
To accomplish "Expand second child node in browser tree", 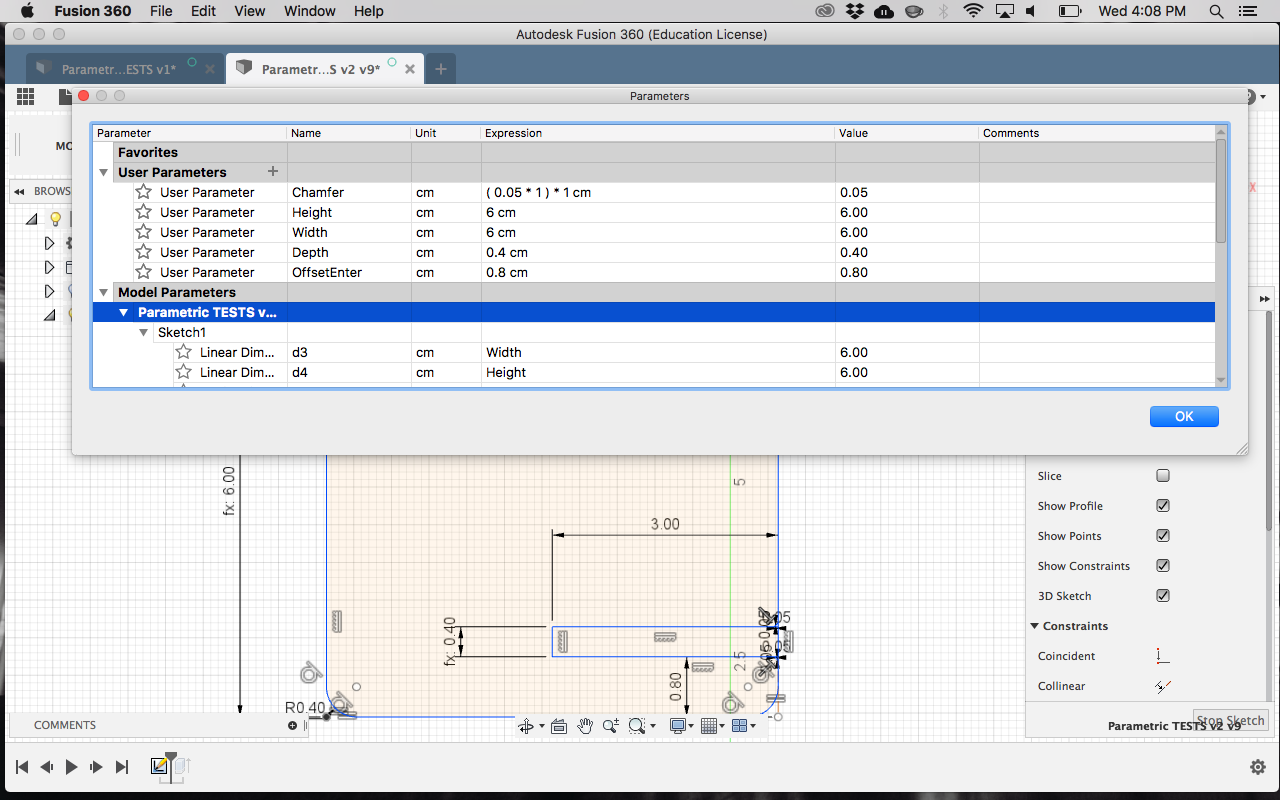I will coord(49,267).
